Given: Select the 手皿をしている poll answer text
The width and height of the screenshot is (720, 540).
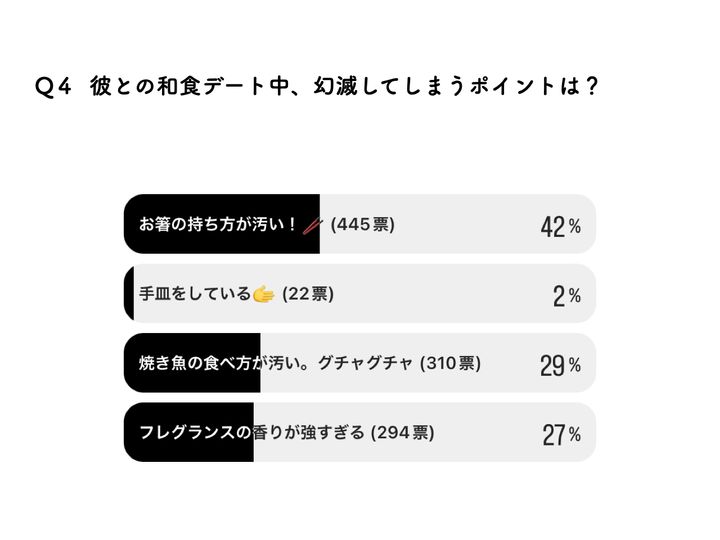Looking at the screenshot, I should click(194, 294).
